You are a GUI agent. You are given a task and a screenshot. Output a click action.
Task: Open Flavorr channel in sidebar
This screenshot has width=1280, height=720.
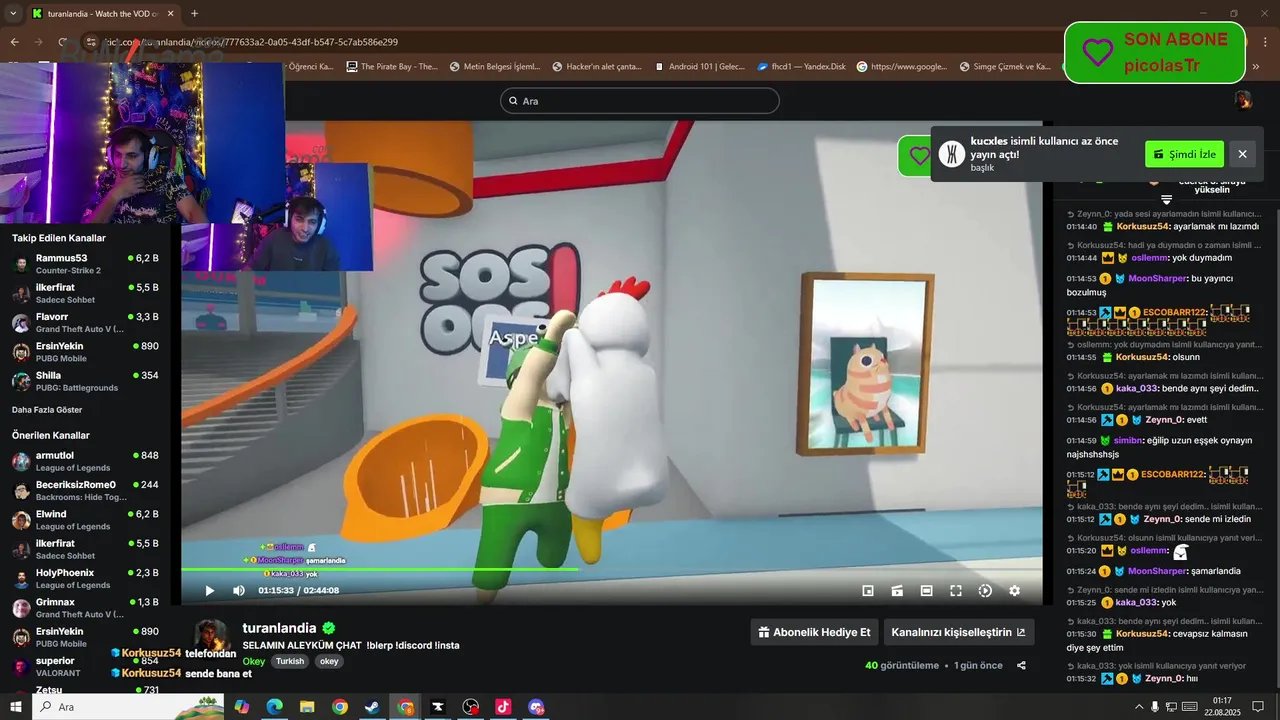coord(85,322)
